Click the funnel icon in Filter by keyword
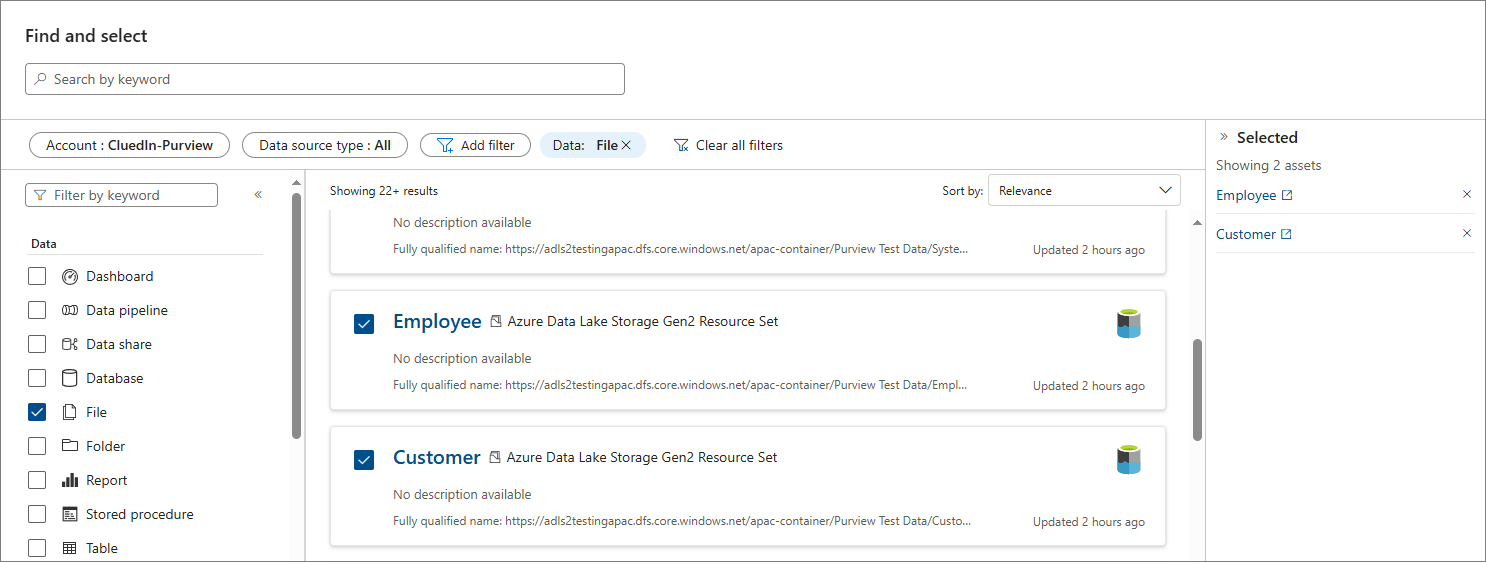Screen dimensions: 1486x562 (40, 195)
